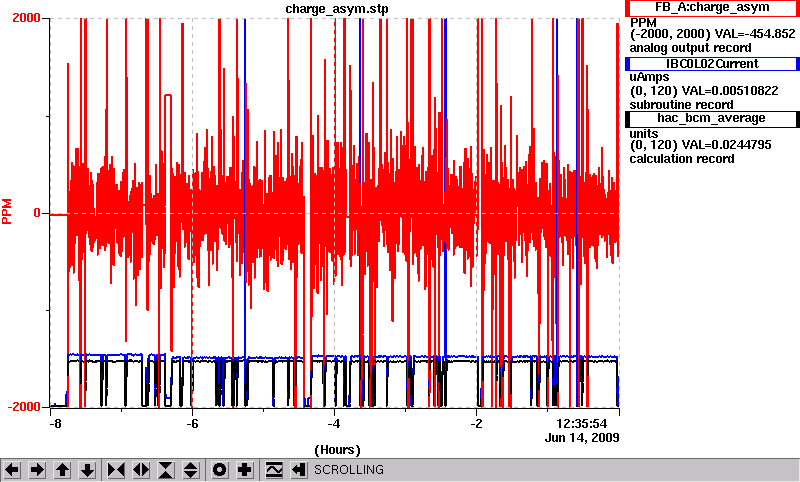Click the plus cursor icon
Screen dimensions: 800x482
(x=245, y=470)
